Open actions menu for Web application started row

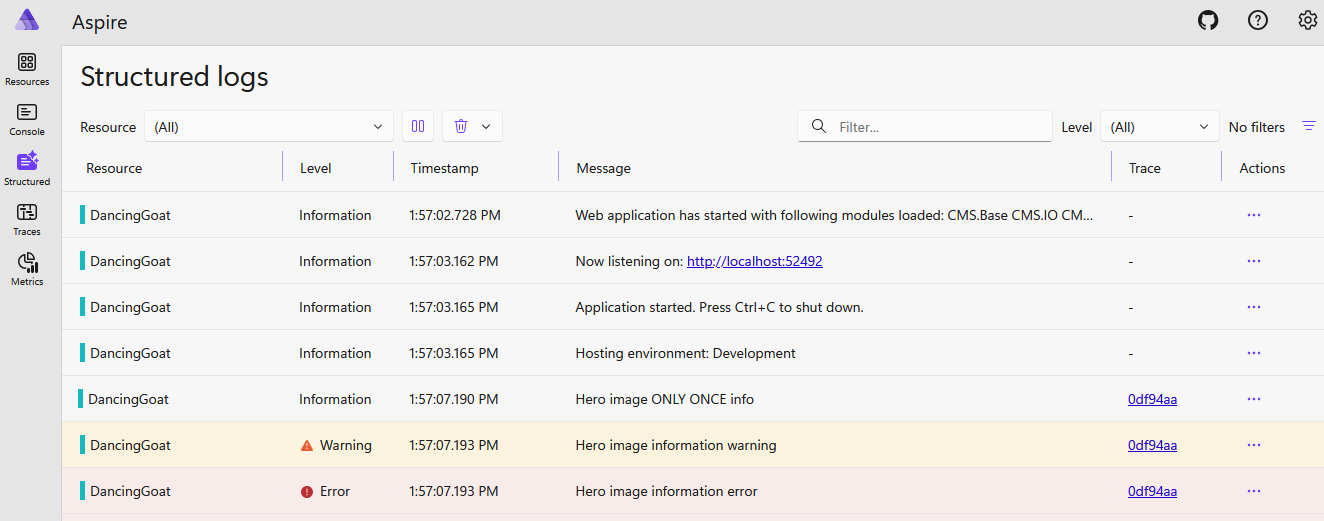coord(1254,215)
